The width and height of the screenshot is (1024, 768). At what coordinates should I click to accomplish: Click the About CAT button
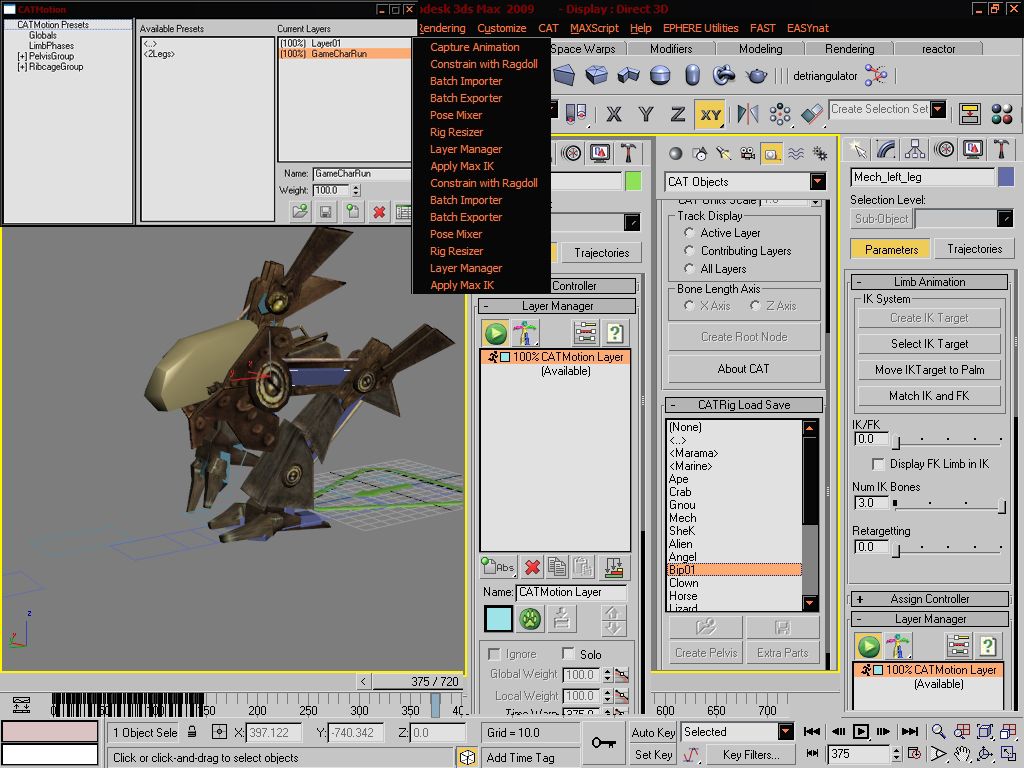[x=744, y=369]
